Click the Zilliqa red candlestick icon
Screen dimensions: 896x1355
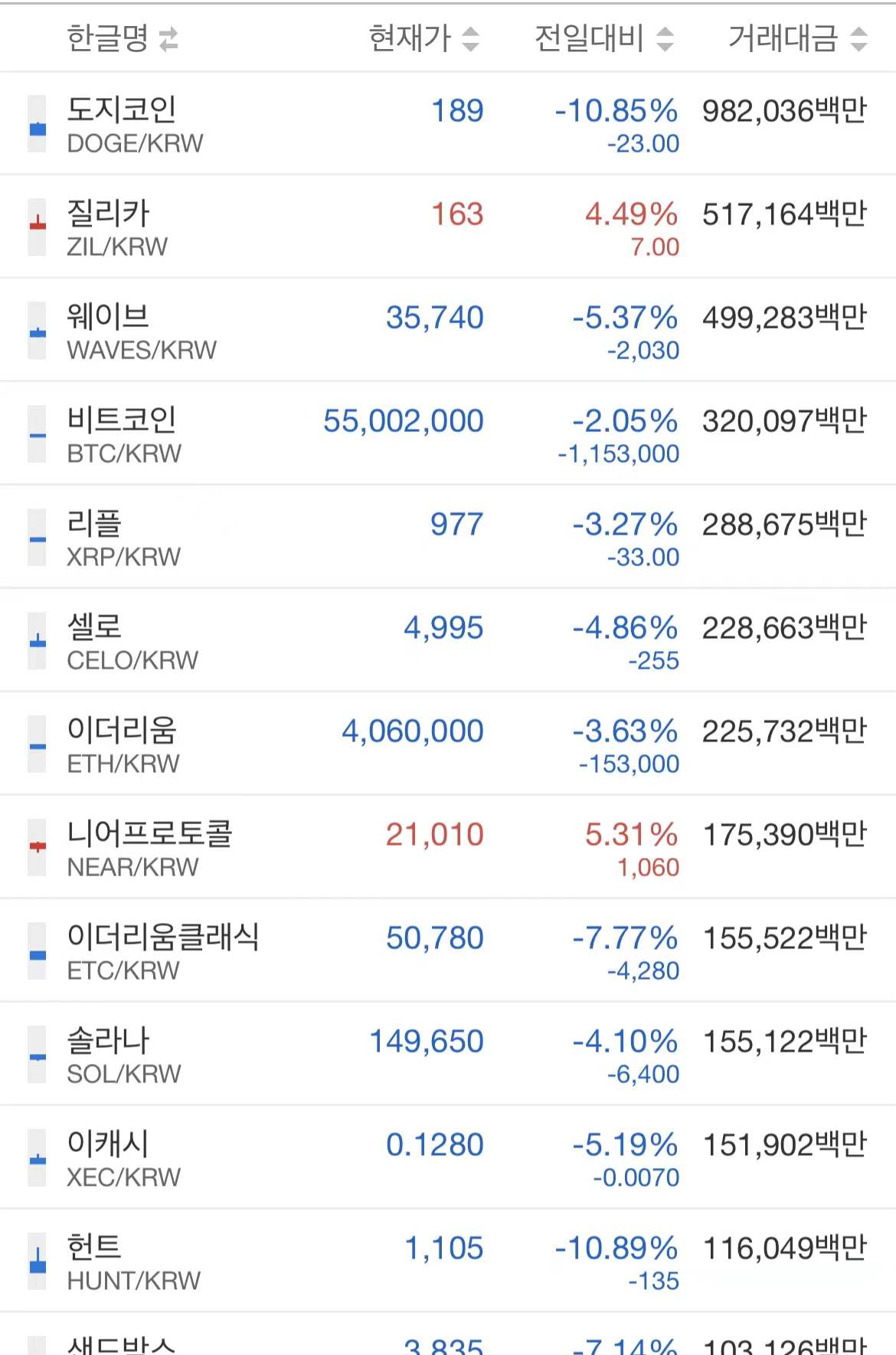[37, 227]
